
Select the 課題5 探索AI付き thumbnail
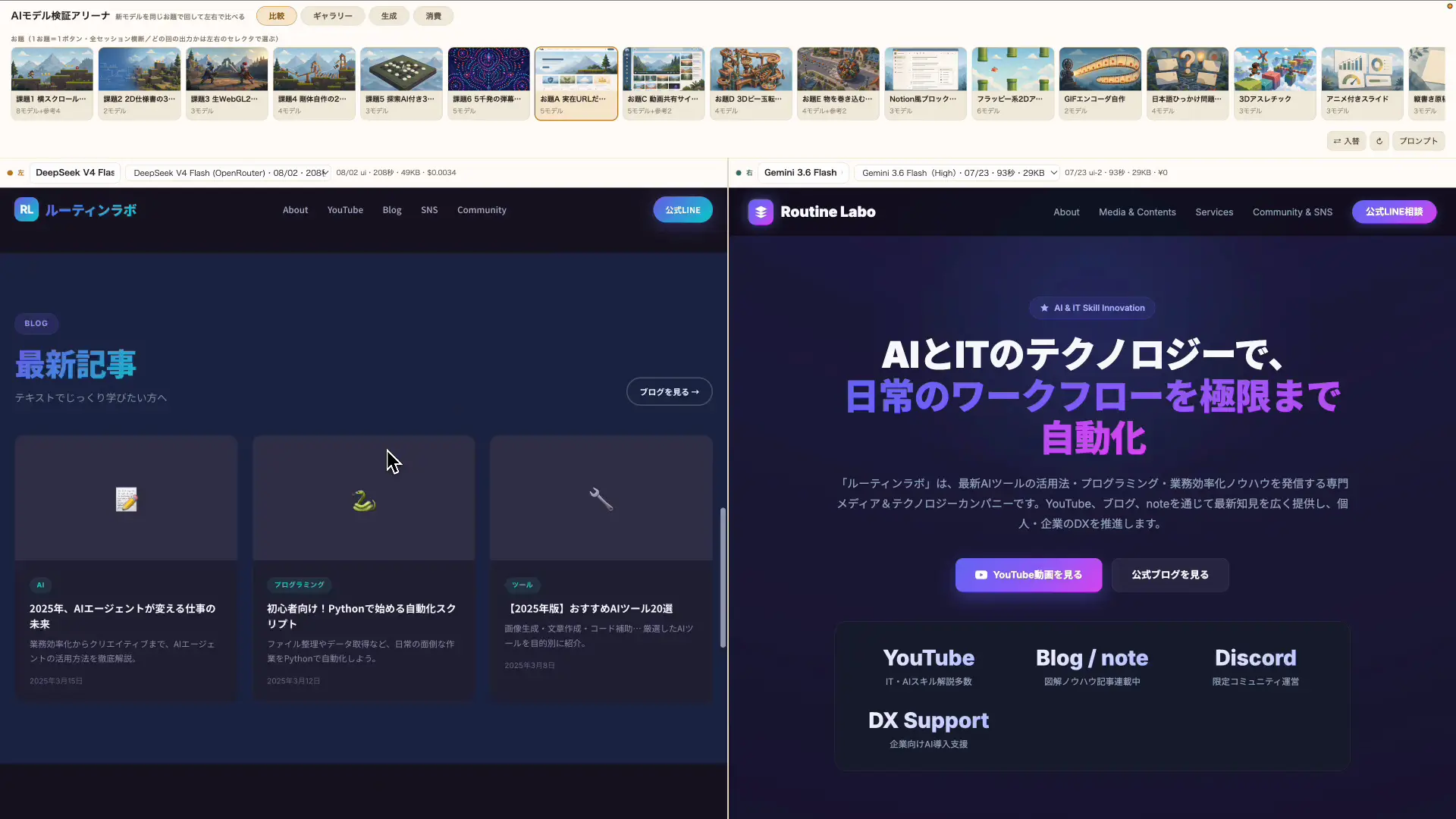click(401, 83)
